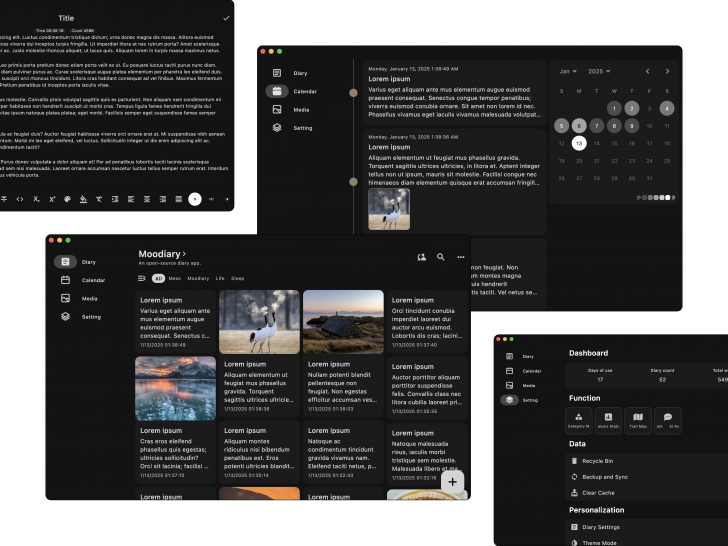This screenshot has width=728, height=546.
Task: Choose background fill color in editor toolbar
Action: [83, 199]
